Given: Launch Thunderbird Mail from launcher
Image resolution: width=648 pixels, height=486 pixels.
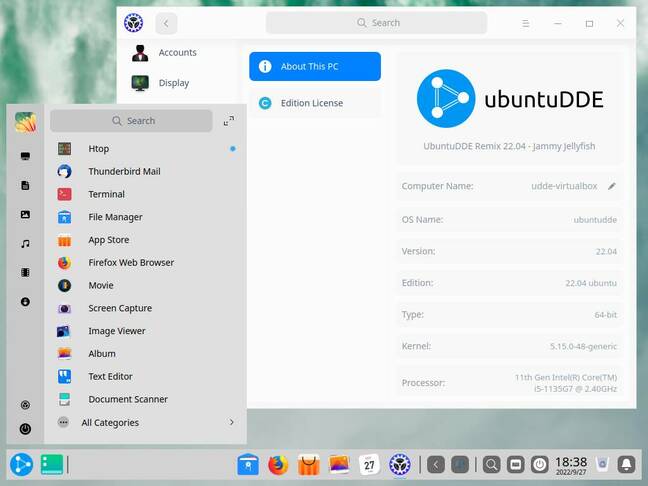Looking at the screenshot, I should [x=144, y=172].
